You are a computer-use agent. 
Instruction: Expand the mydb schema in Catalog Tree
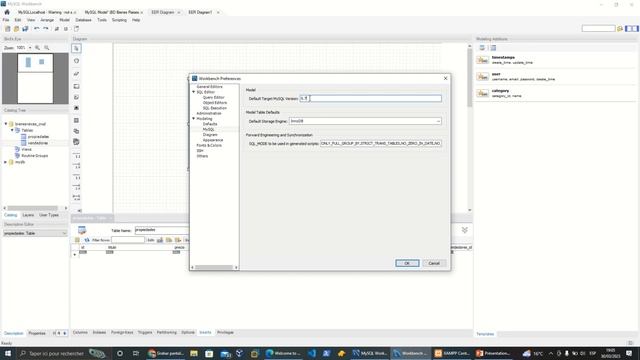[6, 162]
